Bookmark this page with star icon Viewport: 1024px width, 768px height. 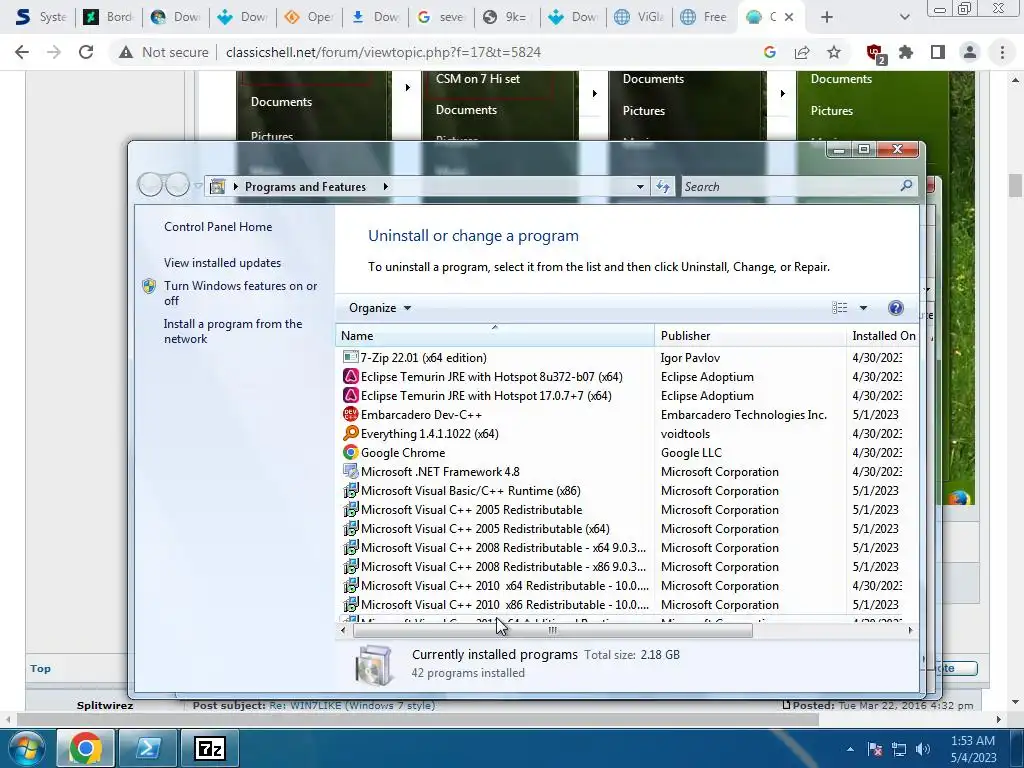pos(833,52)
